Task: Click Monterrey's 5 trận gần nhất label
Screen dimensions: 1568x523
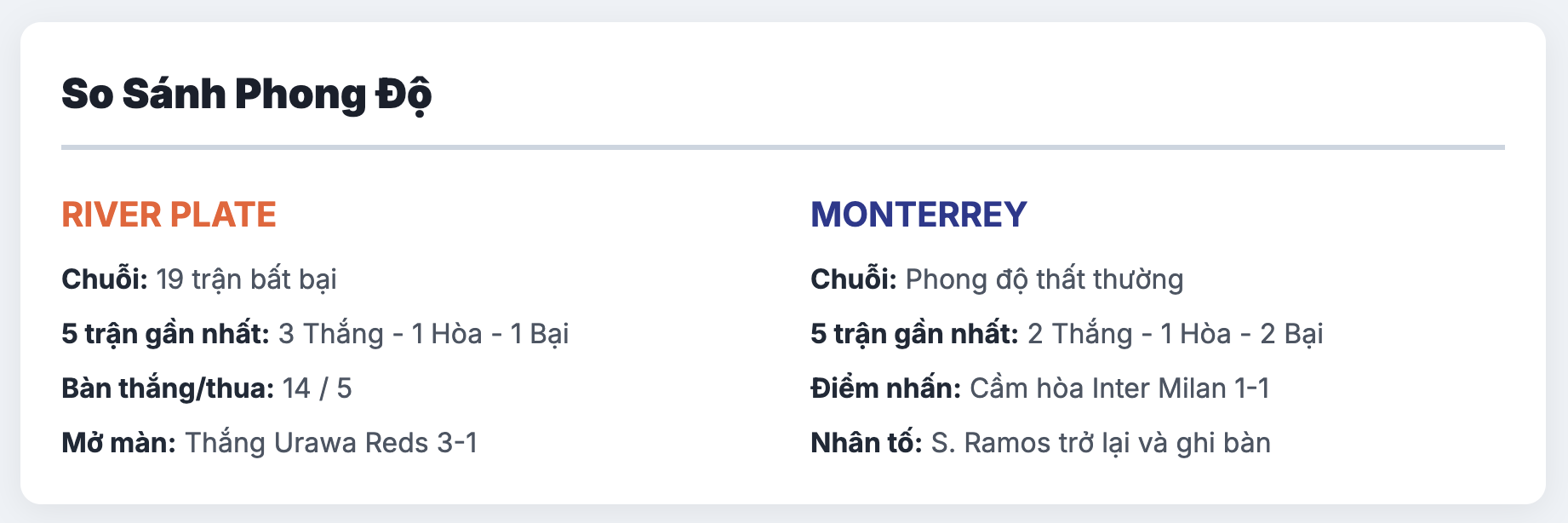Action: 914,334
